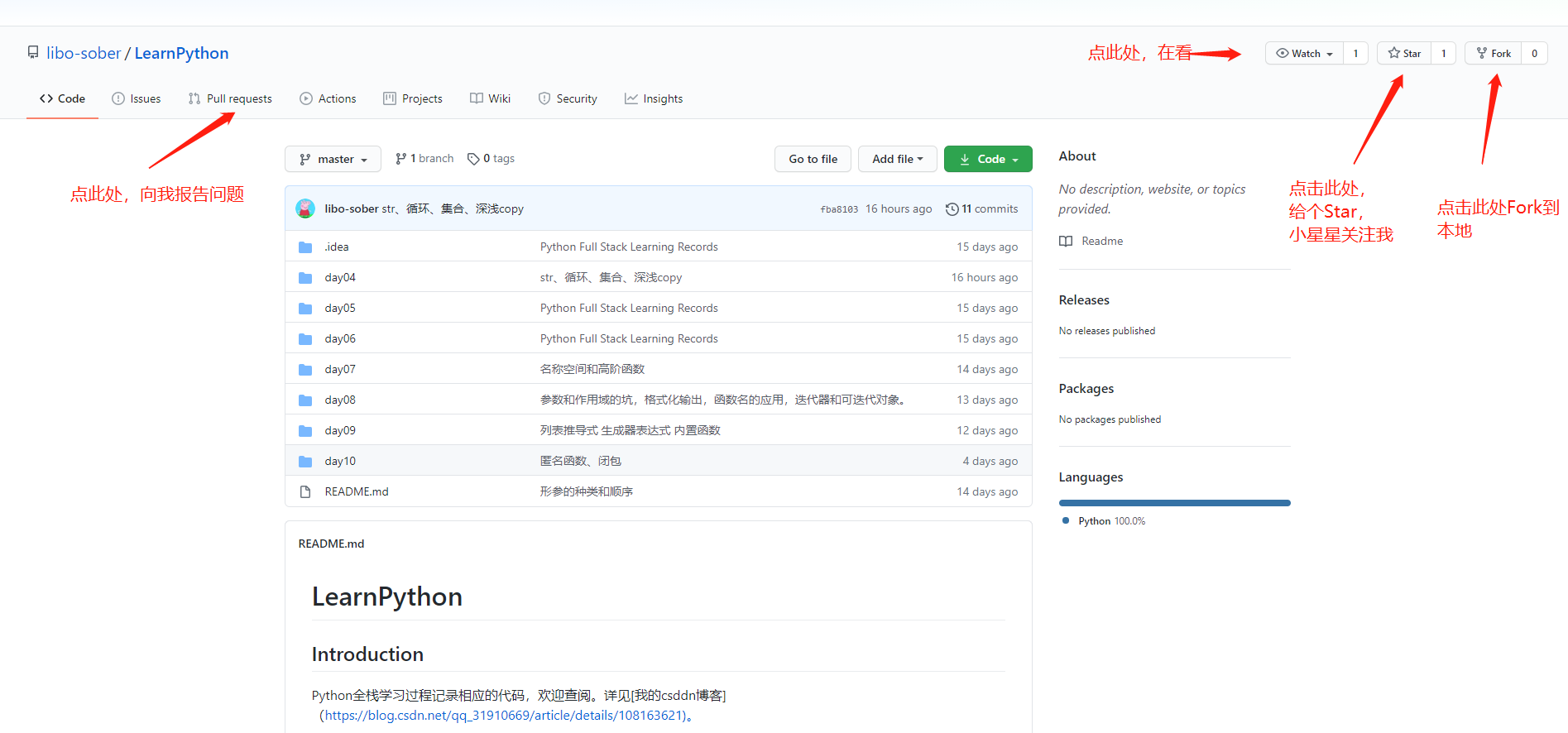Viewport: 1568px width, 733px height.
Task: Fork the repository with the Fork button
Action: 1494,53
